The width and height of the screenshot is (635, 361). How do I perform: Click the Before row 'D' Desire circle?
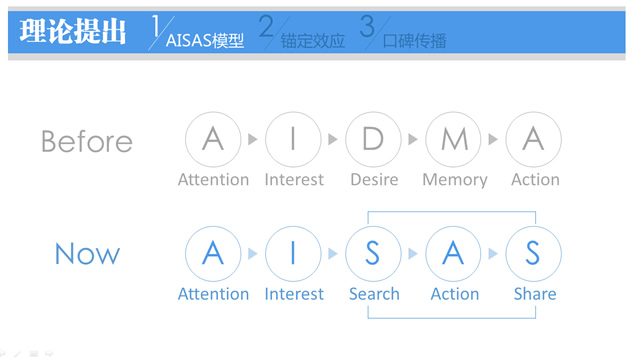click(x=373, y=139)
